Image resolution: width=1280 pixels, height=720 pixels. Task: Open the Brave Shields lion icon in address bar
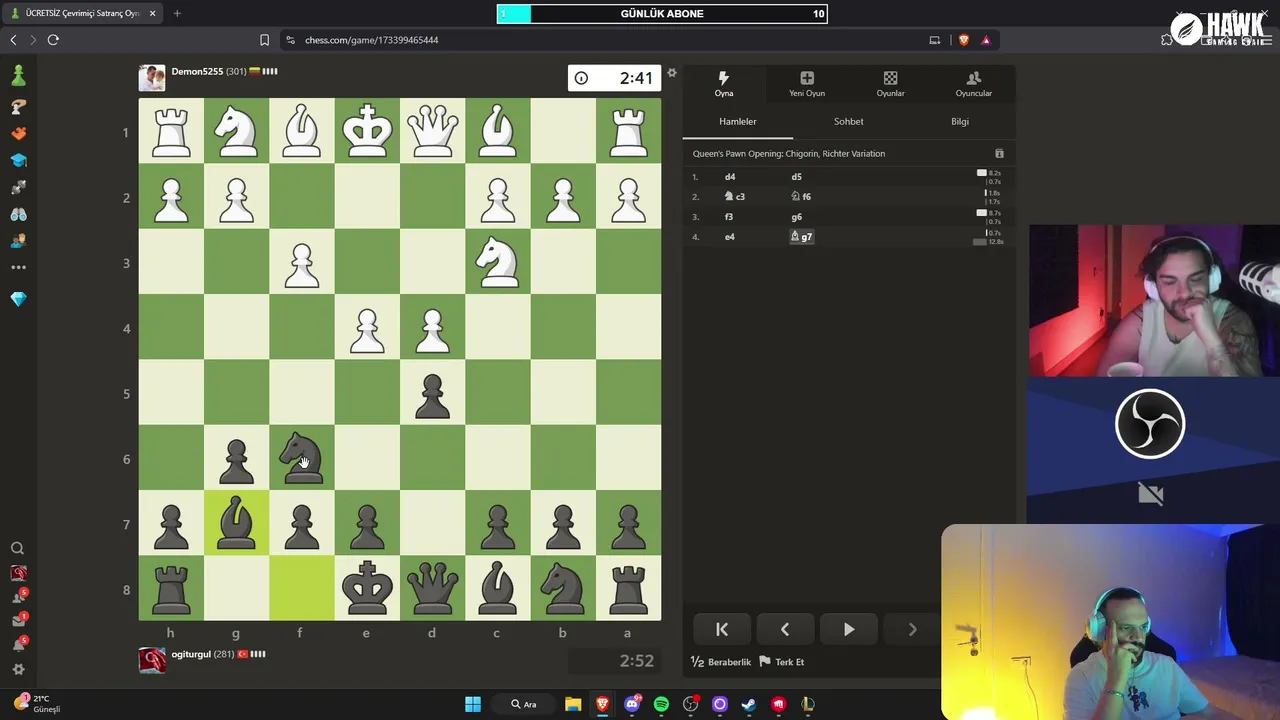[x=963, y=40]
